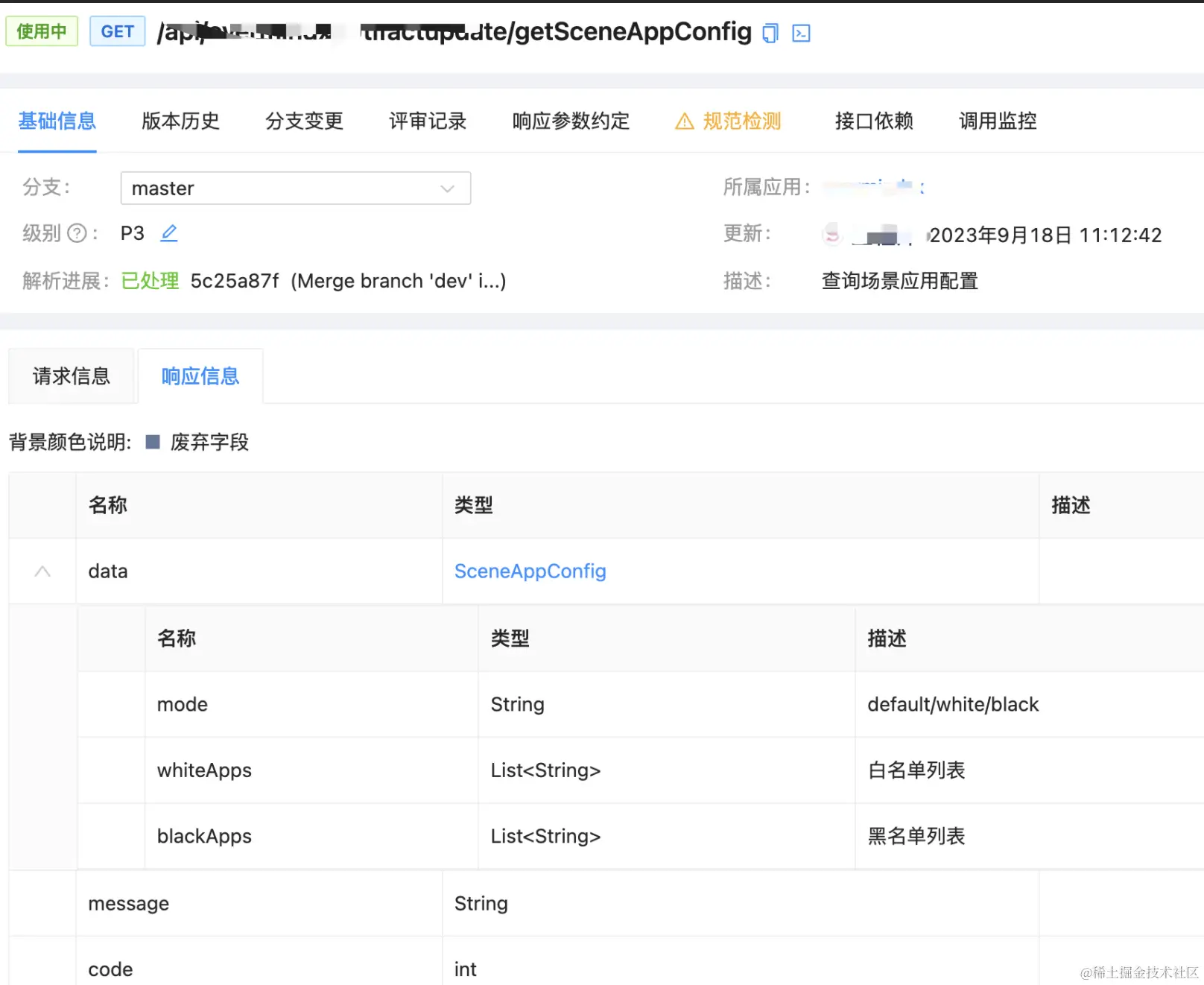Screen dimensions: 1204x985
Task: Switch to the 版本历史 tab
Action: [x=180, y=121]
